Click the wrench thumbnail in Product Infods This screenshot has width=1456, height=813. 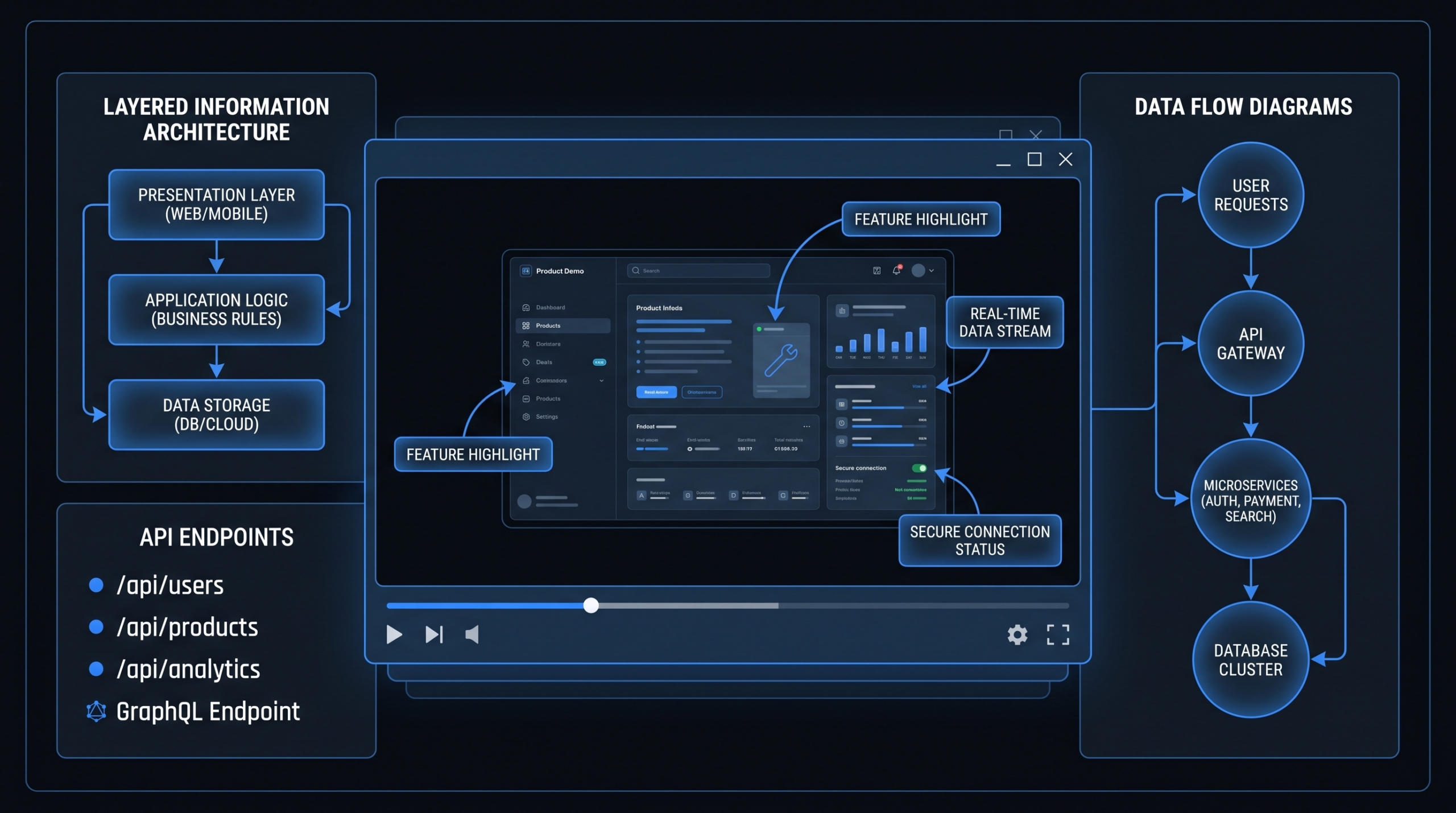[x=781, y=360]
